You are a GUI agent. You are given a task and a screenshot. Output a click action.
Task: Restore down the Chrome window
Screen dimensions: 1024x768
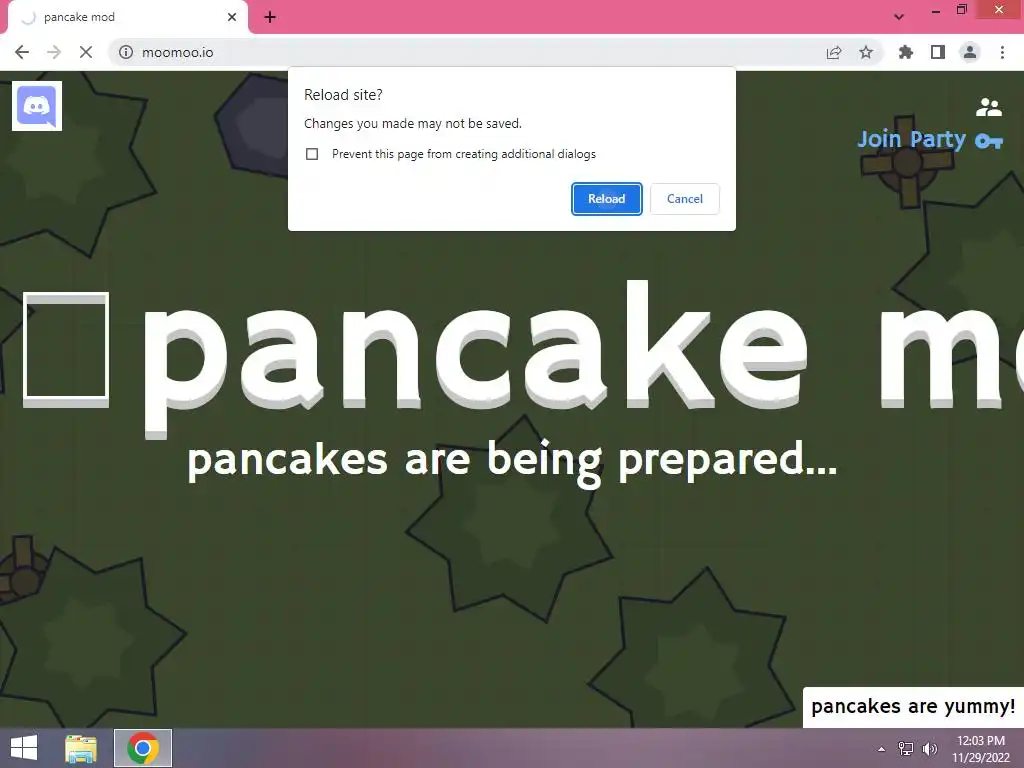click(962, 10)
